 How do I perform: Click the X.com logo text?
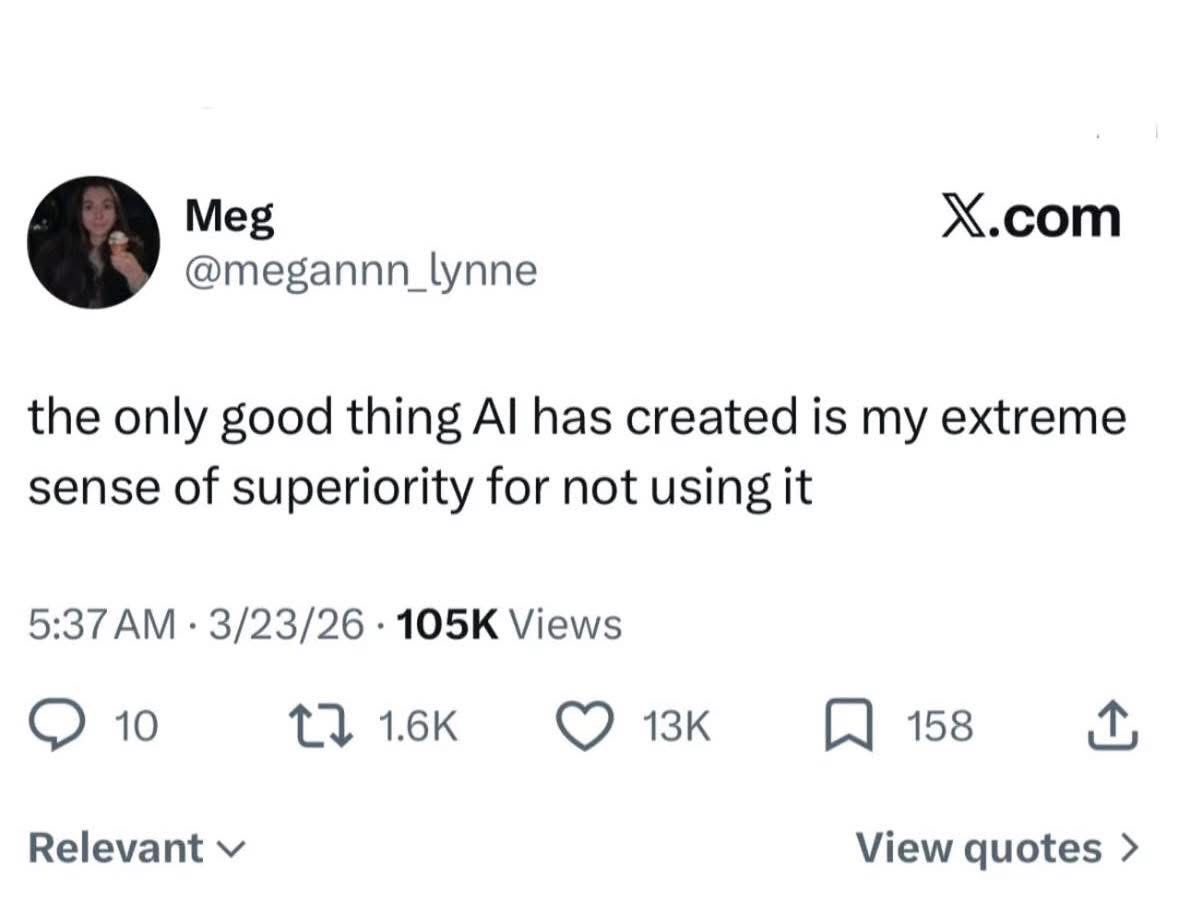pos(1031,217)
